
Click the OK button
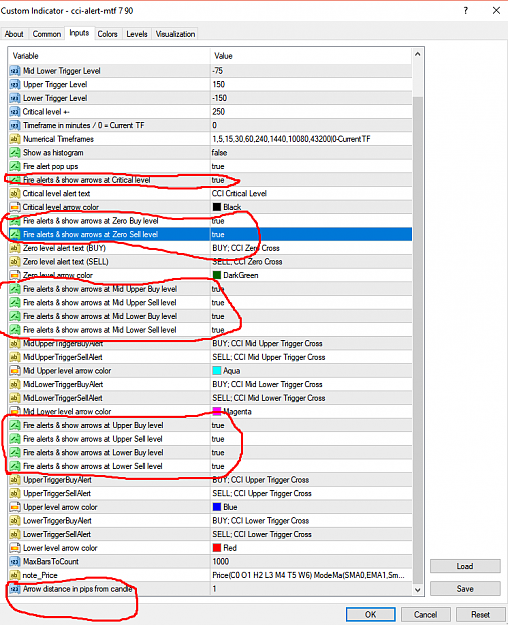tap(370, 614)
